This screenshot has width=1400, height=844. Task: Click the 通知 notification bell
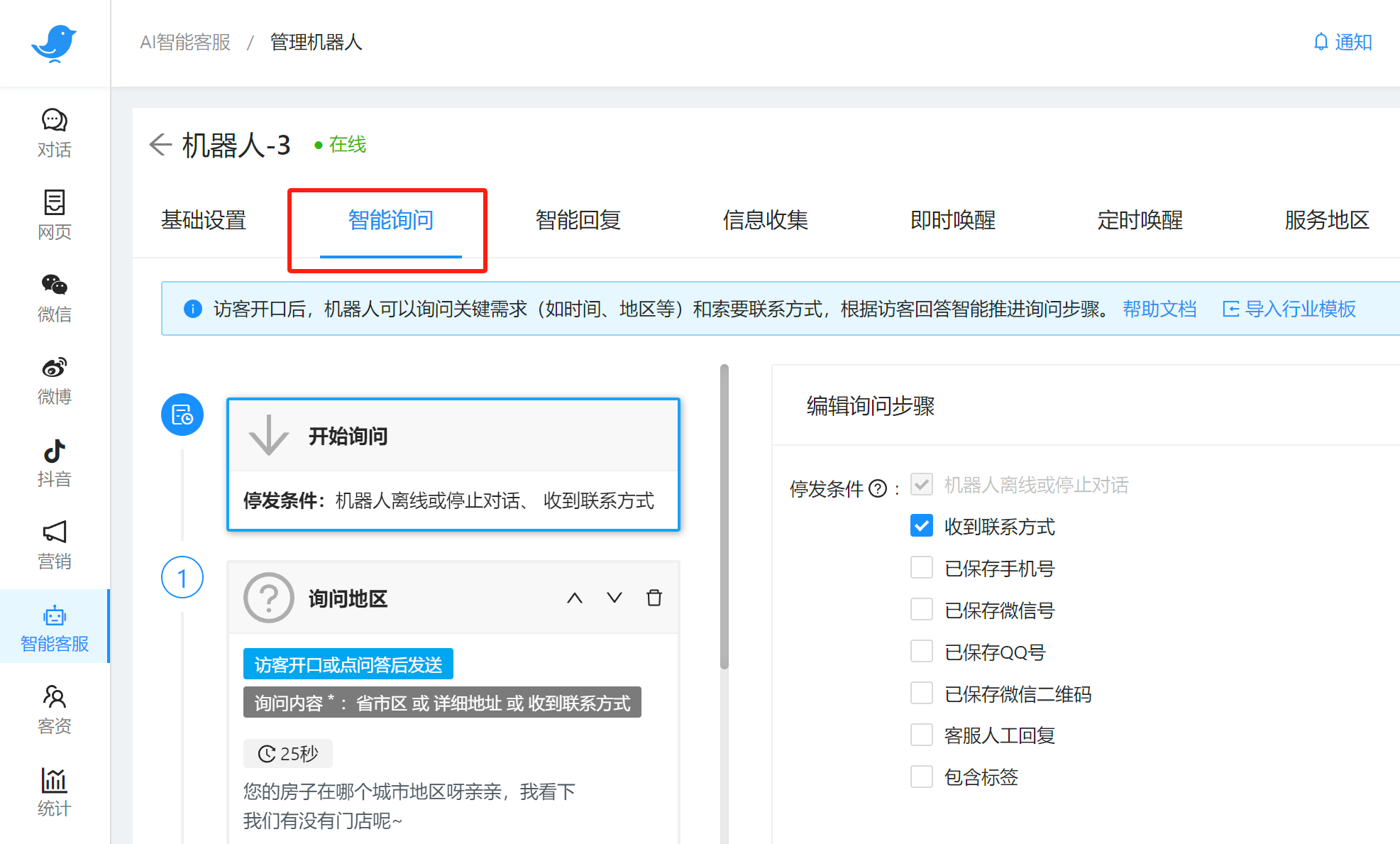[x=1342, y=42]
